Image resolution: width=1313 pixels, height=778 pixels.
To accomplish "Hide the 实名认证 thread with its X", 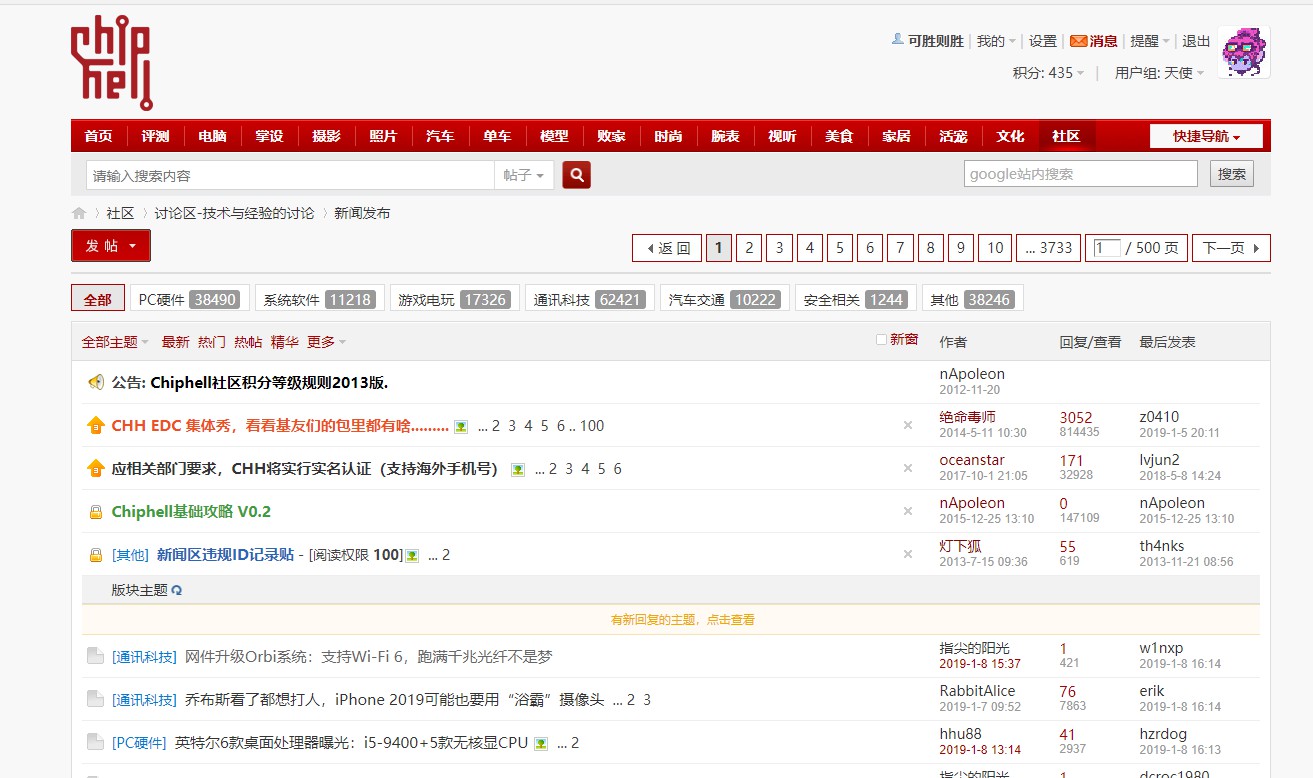I will (908, 468).
